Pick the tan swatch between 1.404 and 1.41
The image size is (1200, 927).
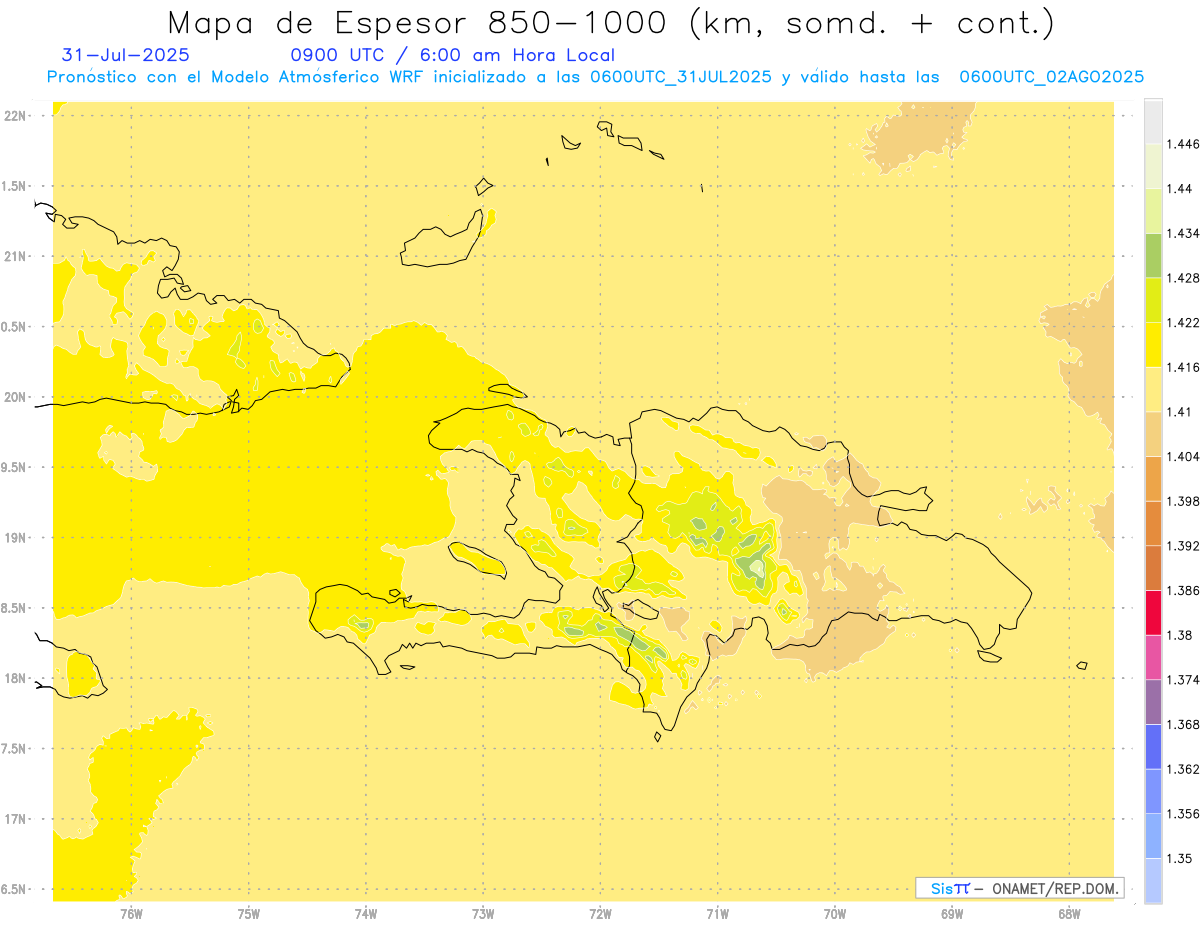pyautogui.click(x=1153, y=434)
